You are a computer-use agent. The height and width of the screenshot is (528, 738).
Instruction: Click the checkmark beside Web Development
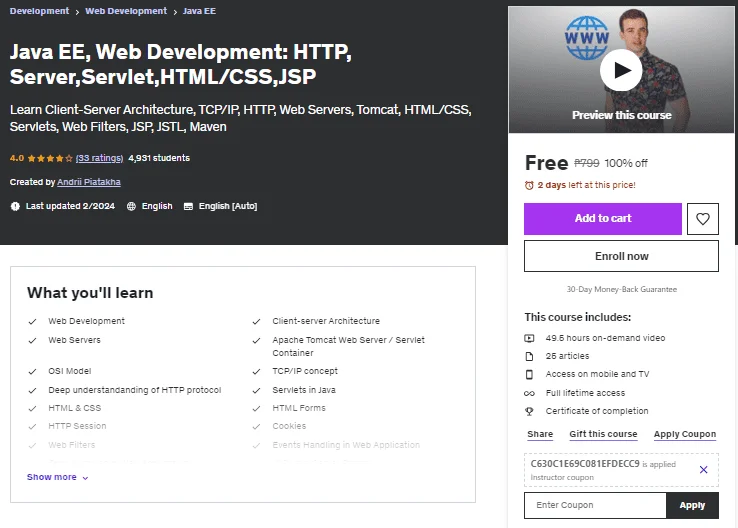(32, 321)
